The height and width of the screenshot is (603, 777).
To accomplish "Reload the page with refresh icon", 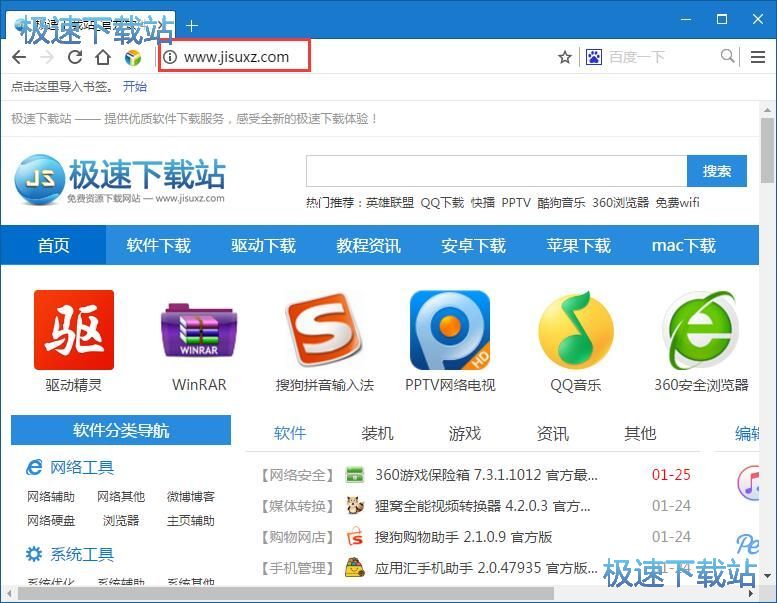I will (x=75, y=57).
